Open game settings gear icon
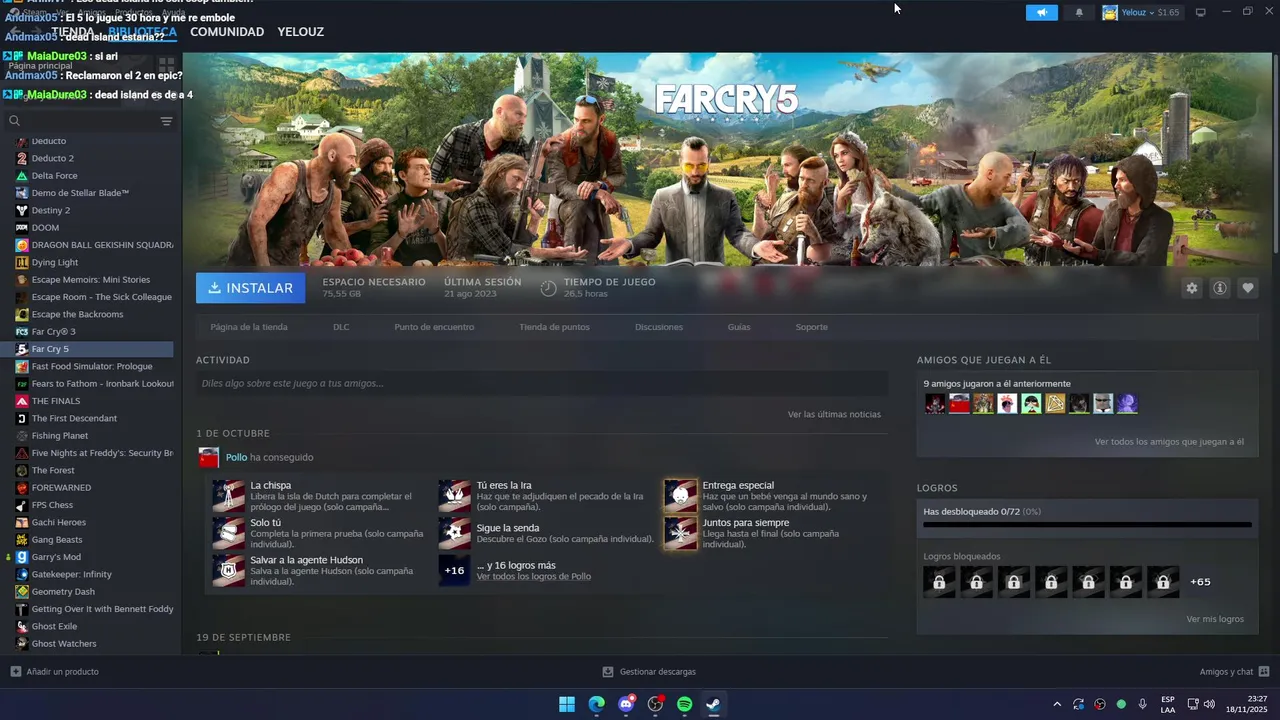1280x720 pixels. point(1191,288)
